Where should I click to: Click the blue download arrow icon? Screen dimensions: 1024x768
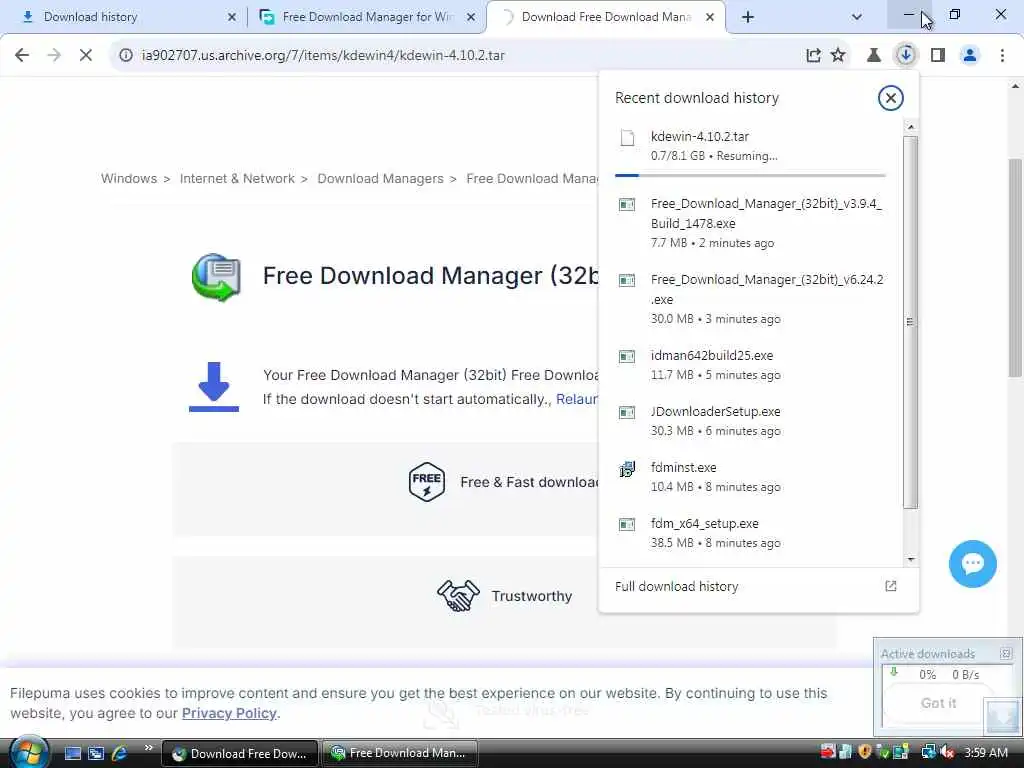[x=214, y=387]
